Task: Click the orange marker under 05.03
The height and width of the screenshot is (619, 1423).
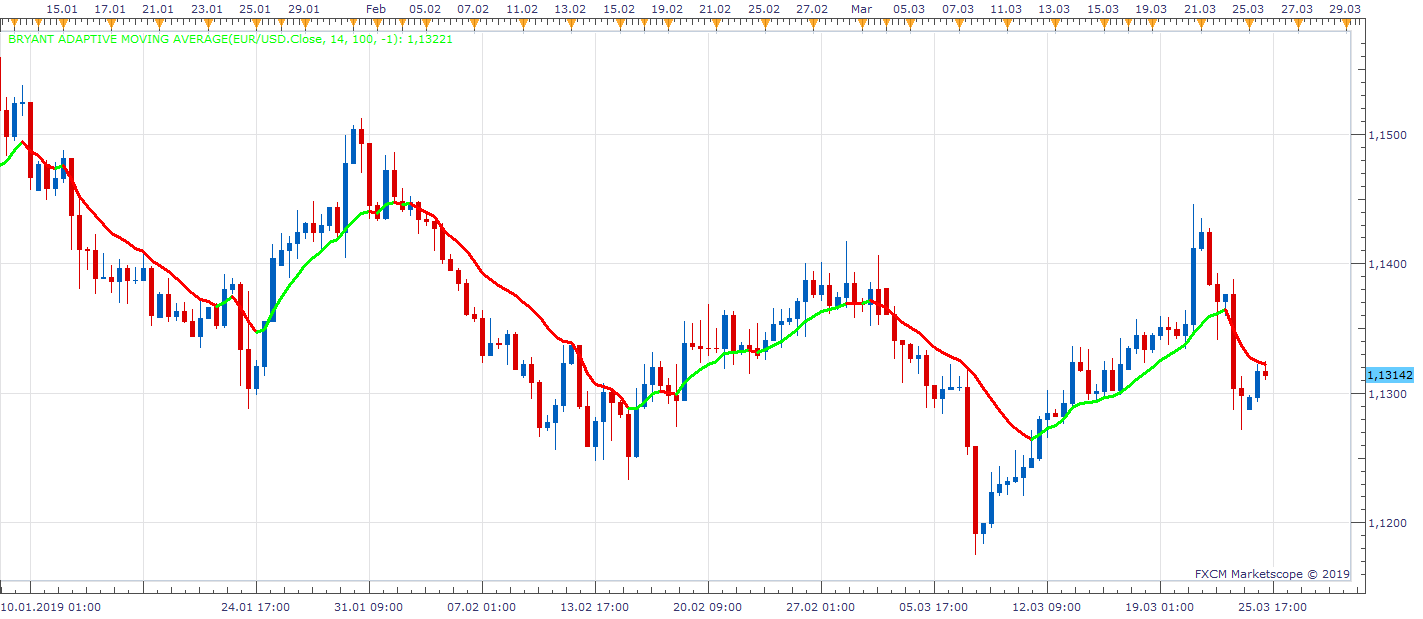Action: click(x=909, y=23)
